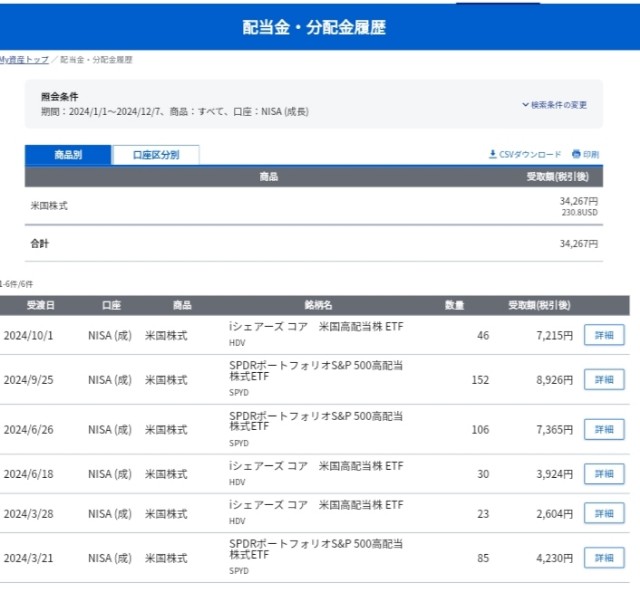
Task: Click the quantity 30
Action: [x=483, y=474]
